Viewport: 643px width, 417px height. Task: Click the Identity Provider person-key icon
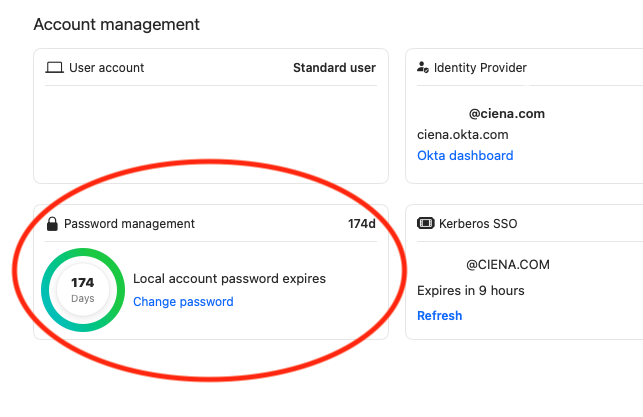pyautogui.click(x=423, y=68)
